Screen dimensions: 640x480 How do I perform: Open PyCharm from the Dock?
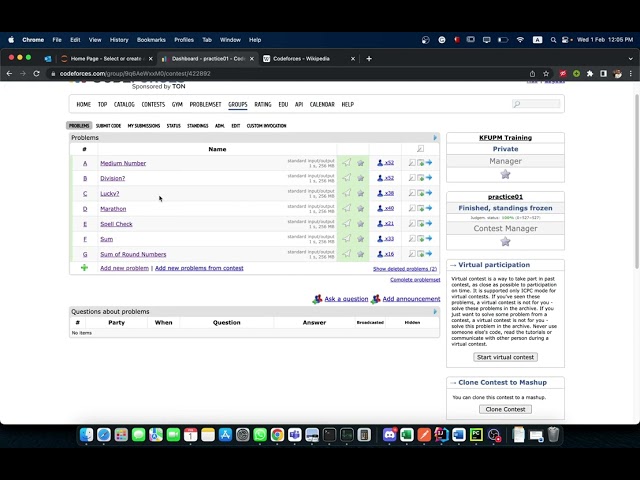pyautogui.click(x=476, y=435)
